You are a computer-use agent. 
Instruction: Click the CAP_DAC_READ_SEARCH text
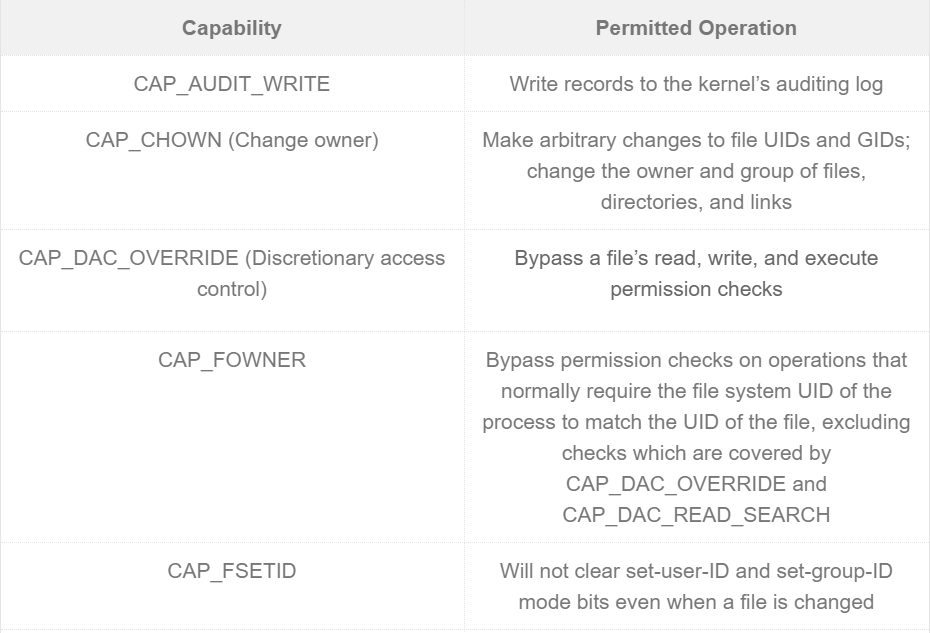[696, 515]
